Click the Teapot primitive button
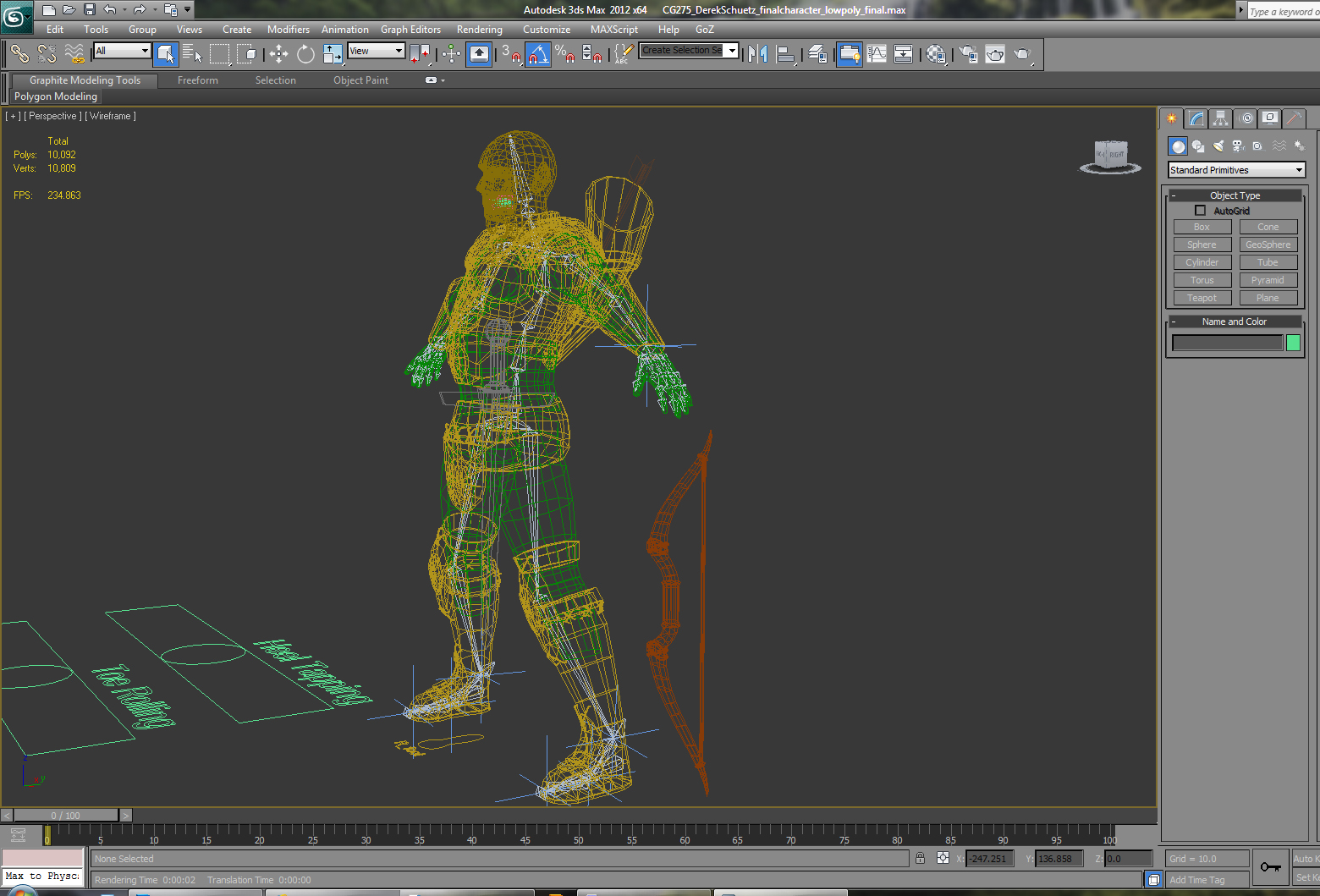Image resolution: width=1320 pixels, height=896 pixels. tap(1202, 298)
